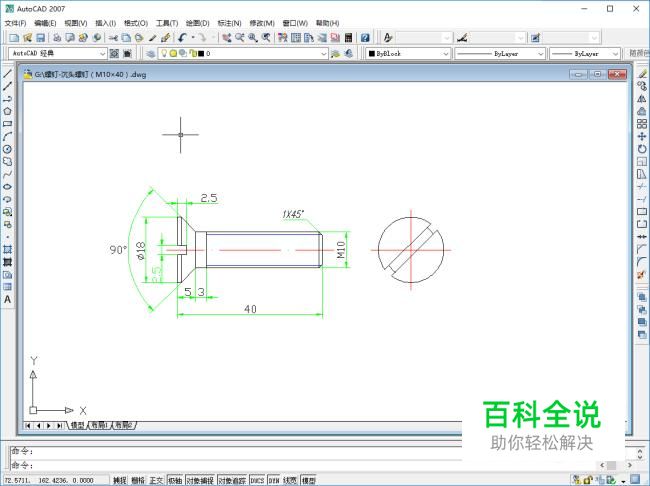Switch to the 模型 model tab
Viewport: 650px width, 486px height.
(x=77, y=425)
